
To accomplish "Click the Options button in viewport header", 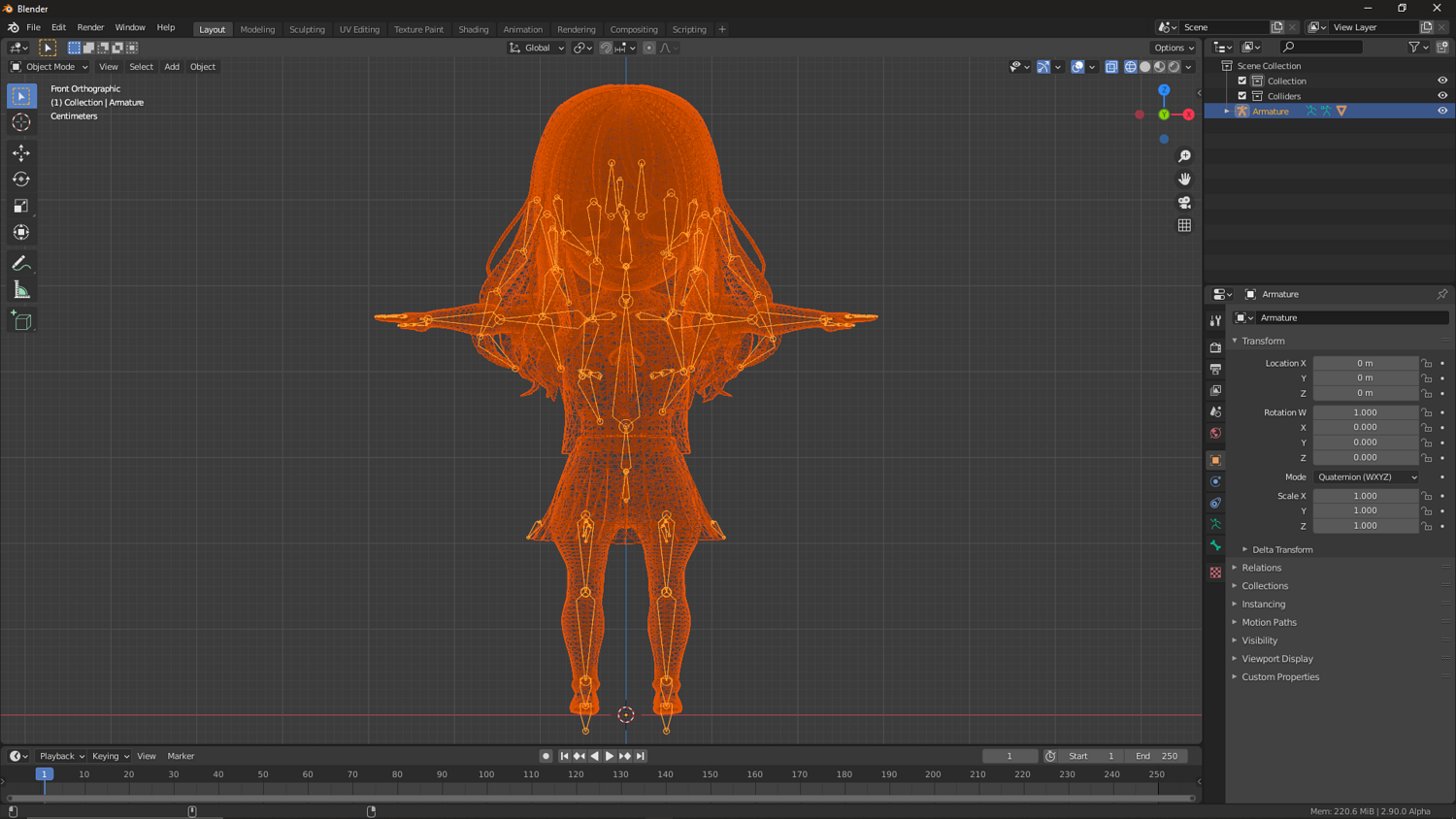I will 1173,48.
